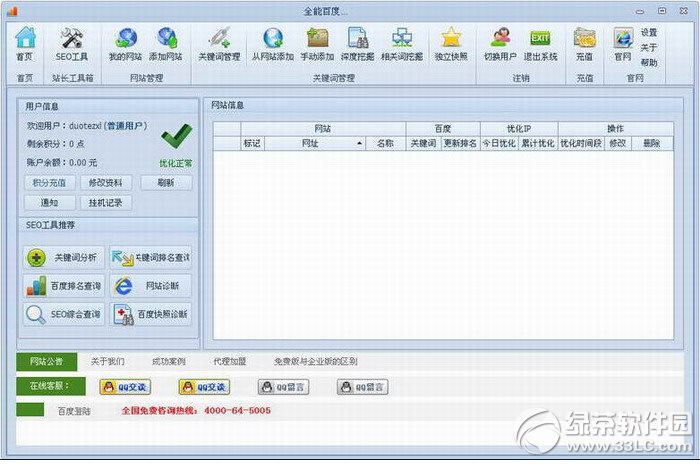Click the green 优化正常 checkmark
700x466 pixels.
pos(176,137)
